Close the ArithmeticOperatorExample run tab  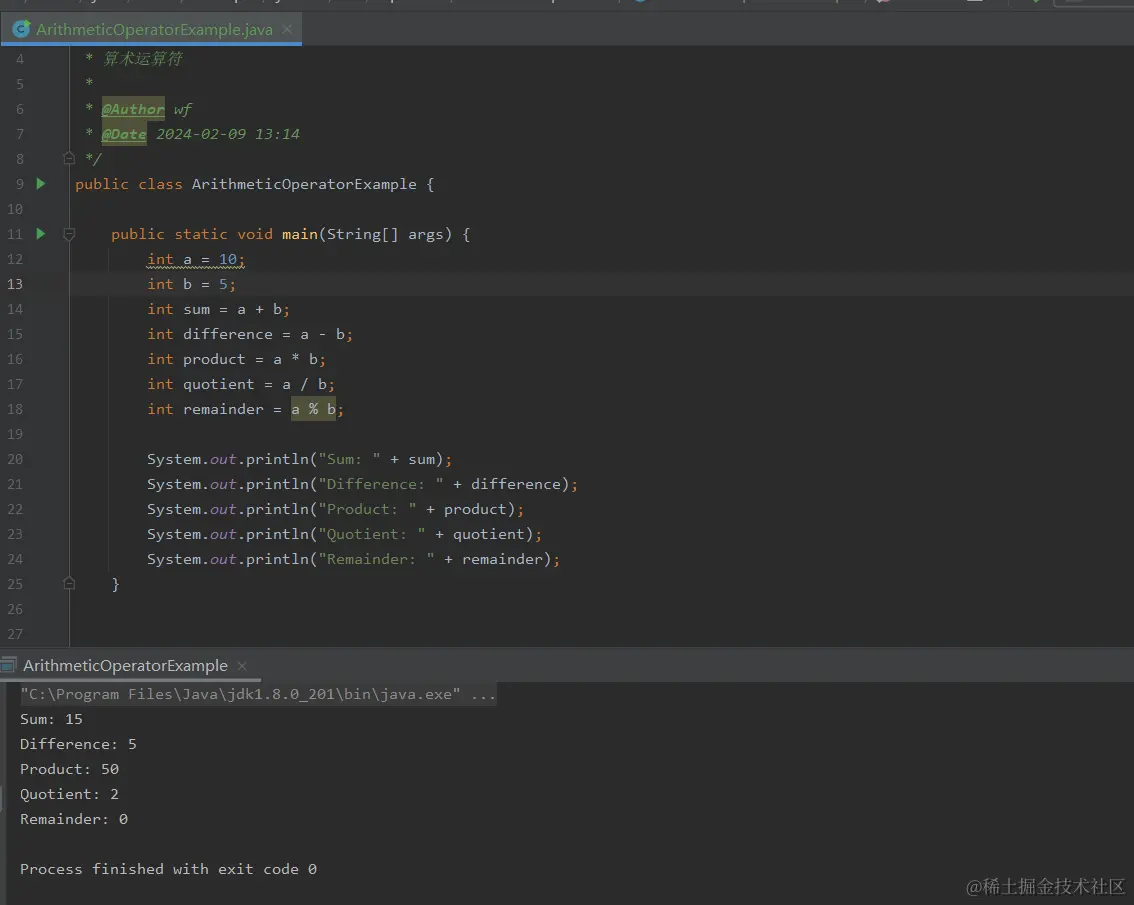pyautogui.click(x=242, y=666)
